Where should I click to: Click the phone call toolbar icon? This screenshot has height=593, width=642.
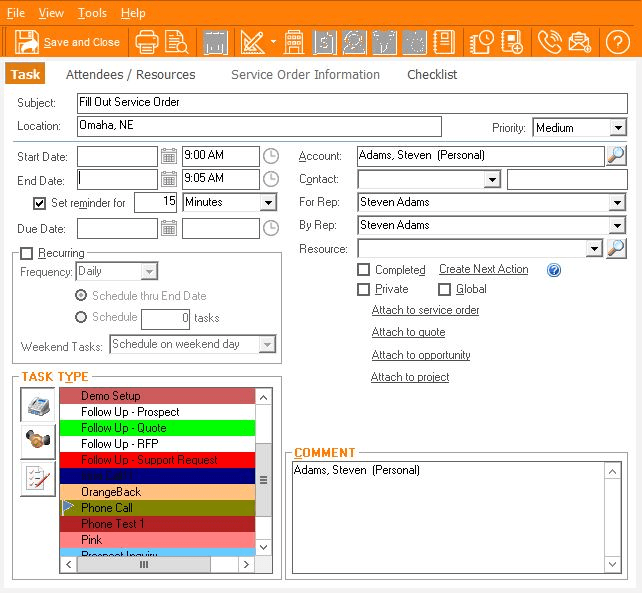tap(549, 42)
